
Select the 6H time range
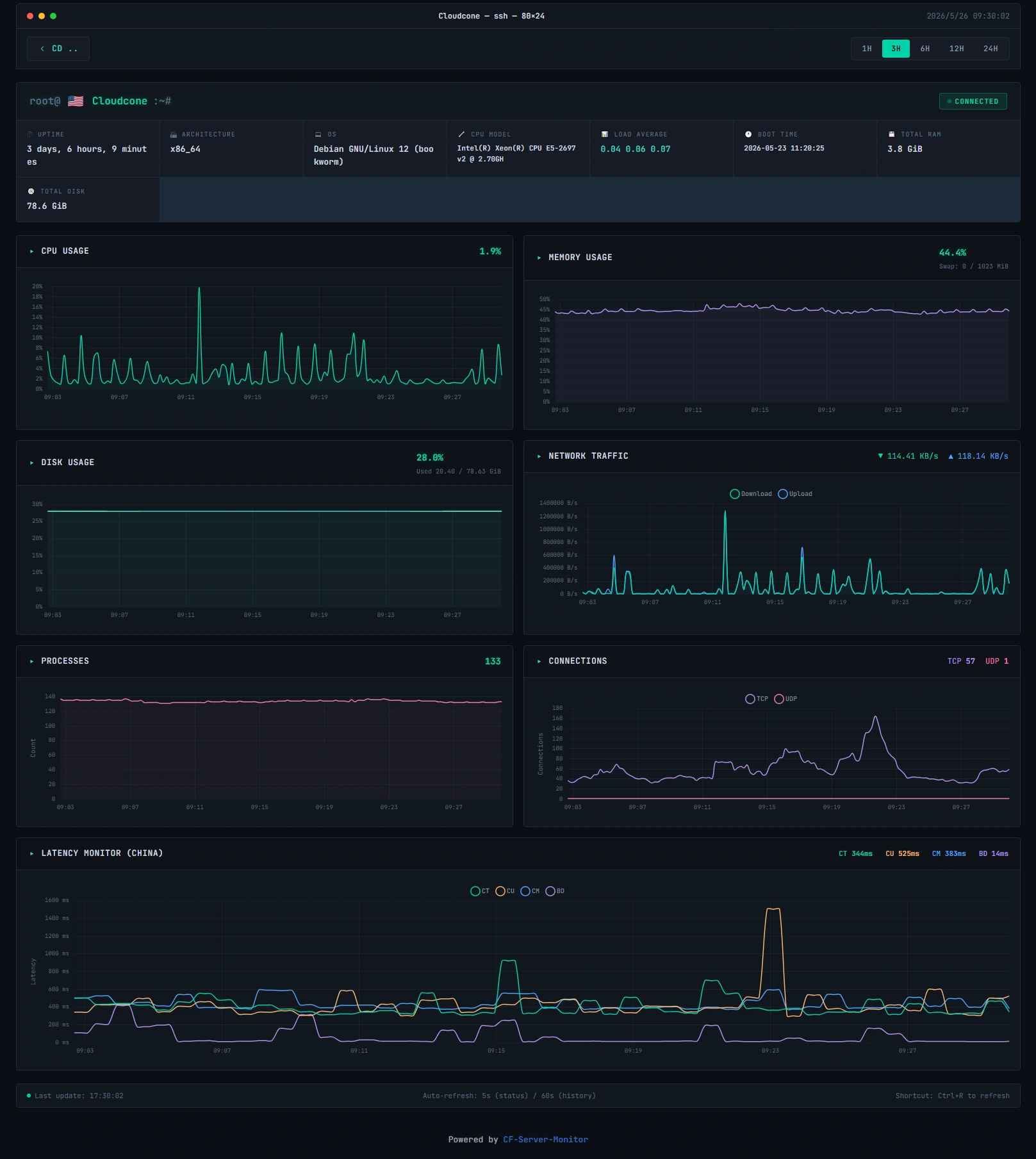pyautogui.click(x=925, y=49)
